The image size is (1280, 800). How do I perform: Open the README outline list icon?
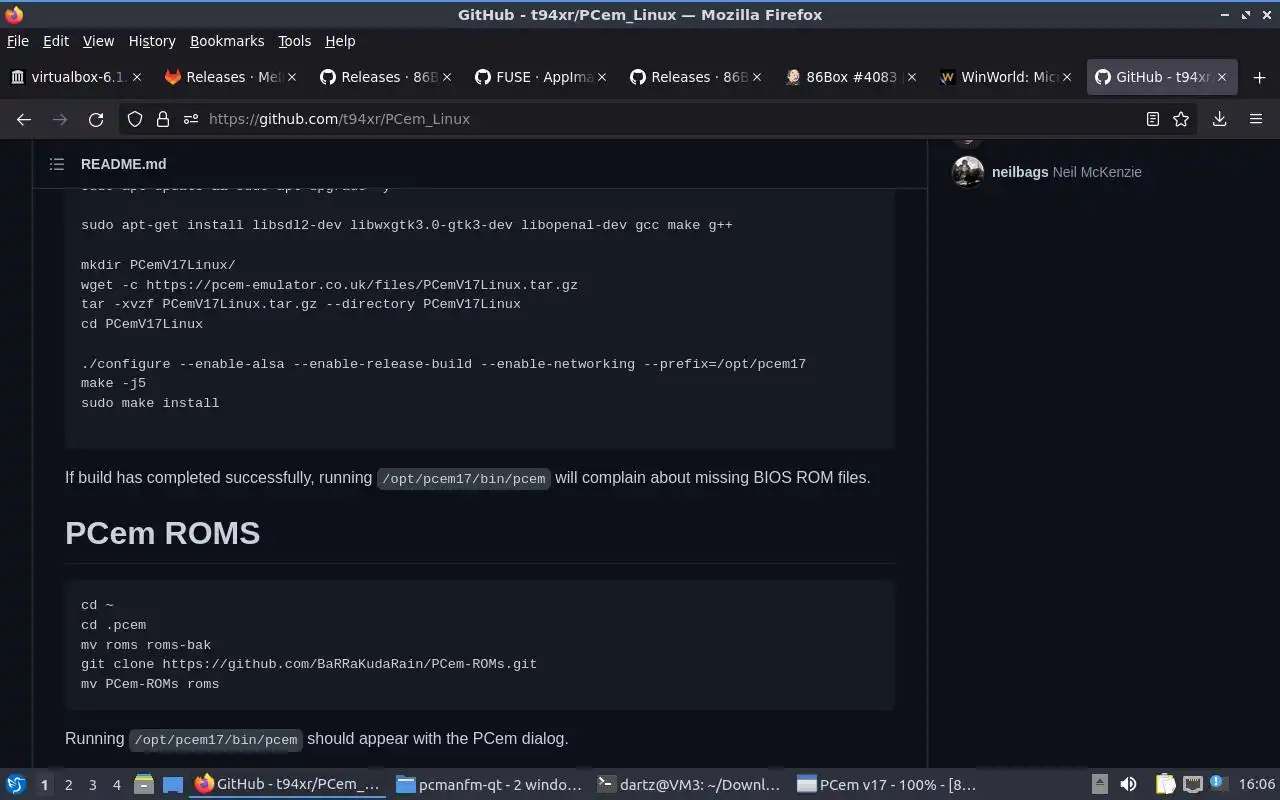(57, 164)
